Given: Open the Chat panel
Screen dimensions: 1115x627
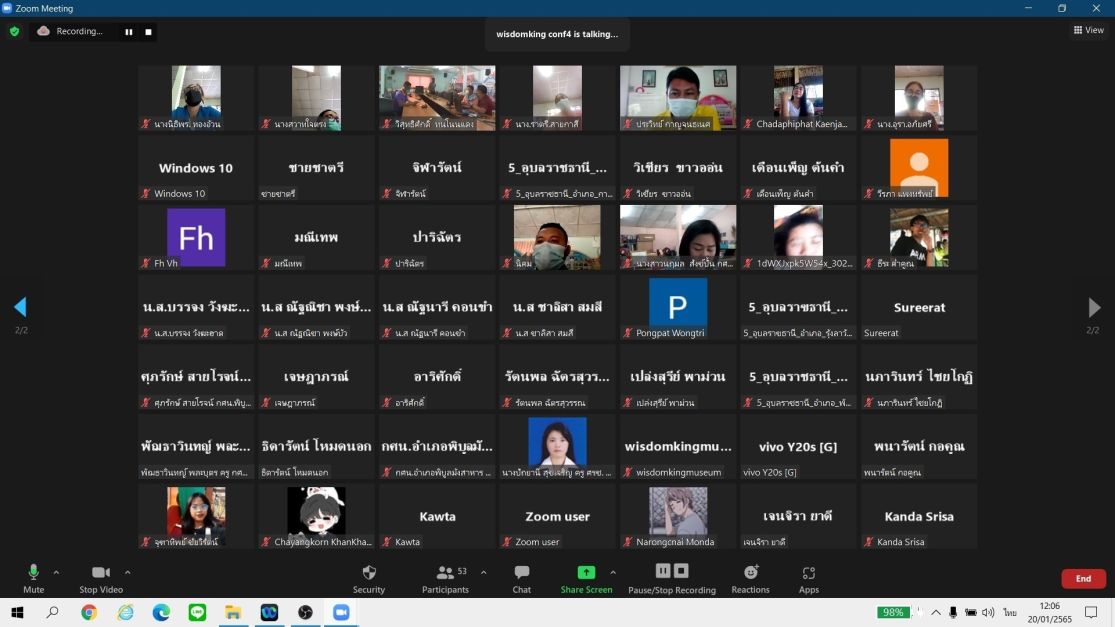Looking at the screenshot, I should [x=521, y=579].
